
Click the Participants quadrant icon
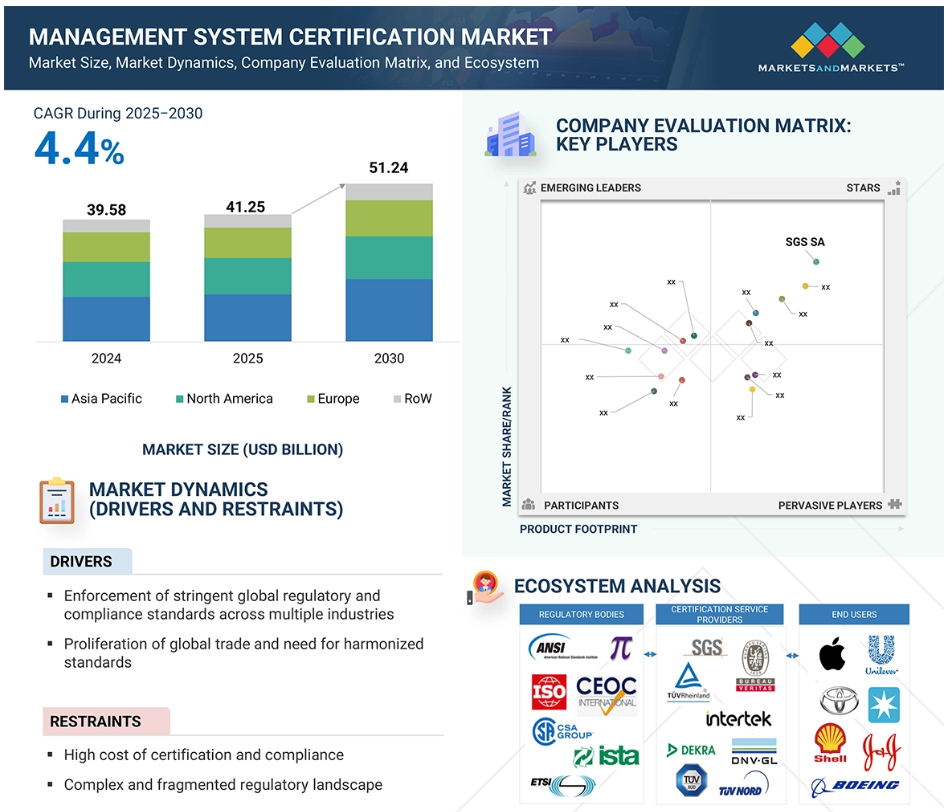[529, 505]
